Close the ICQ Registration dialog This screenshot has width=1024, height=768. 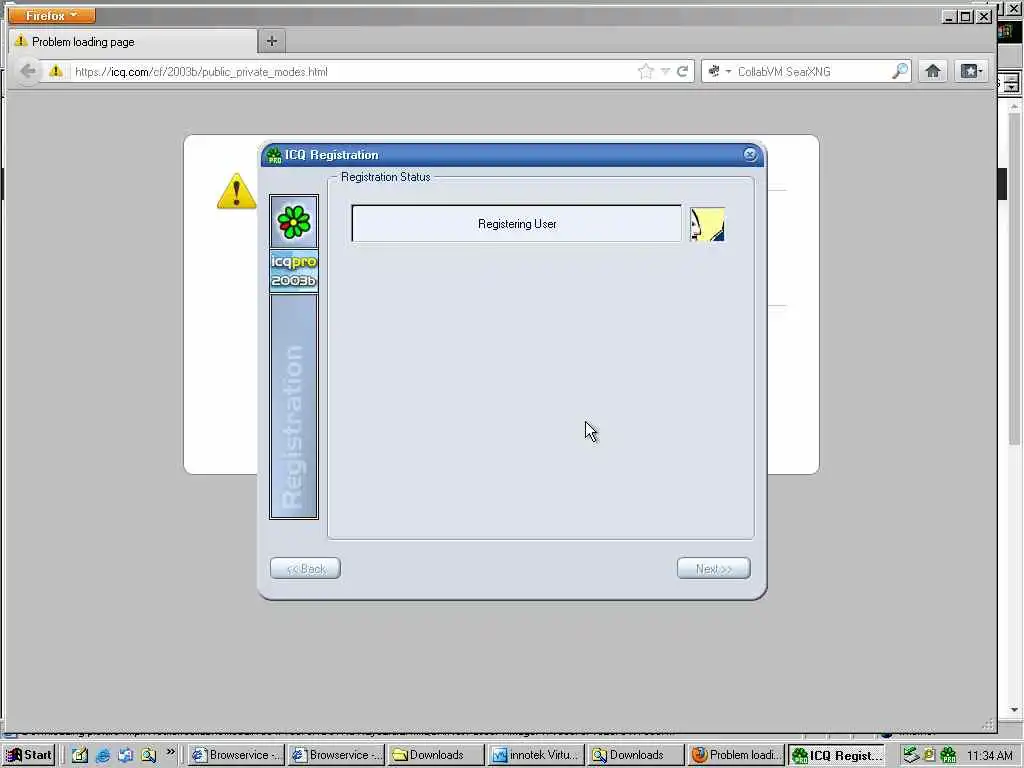[x=750, y=154]
